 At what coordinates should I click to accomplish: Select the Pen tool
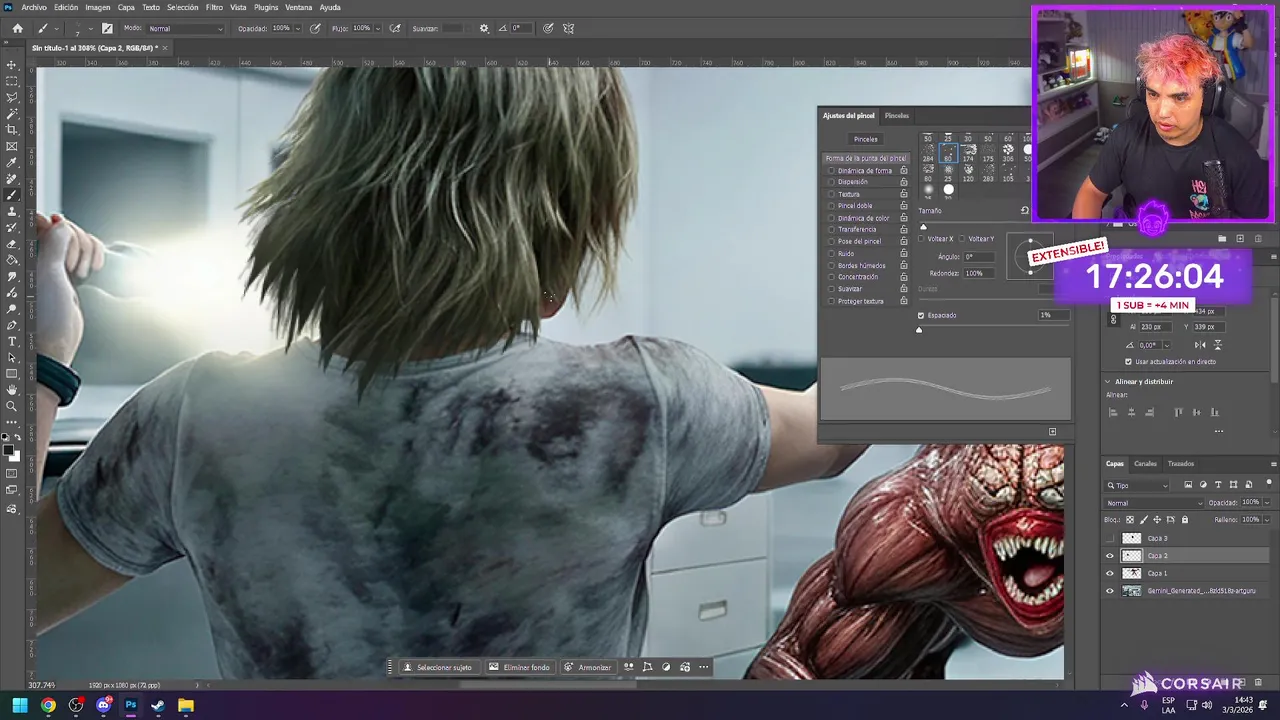tap(12, 326)
